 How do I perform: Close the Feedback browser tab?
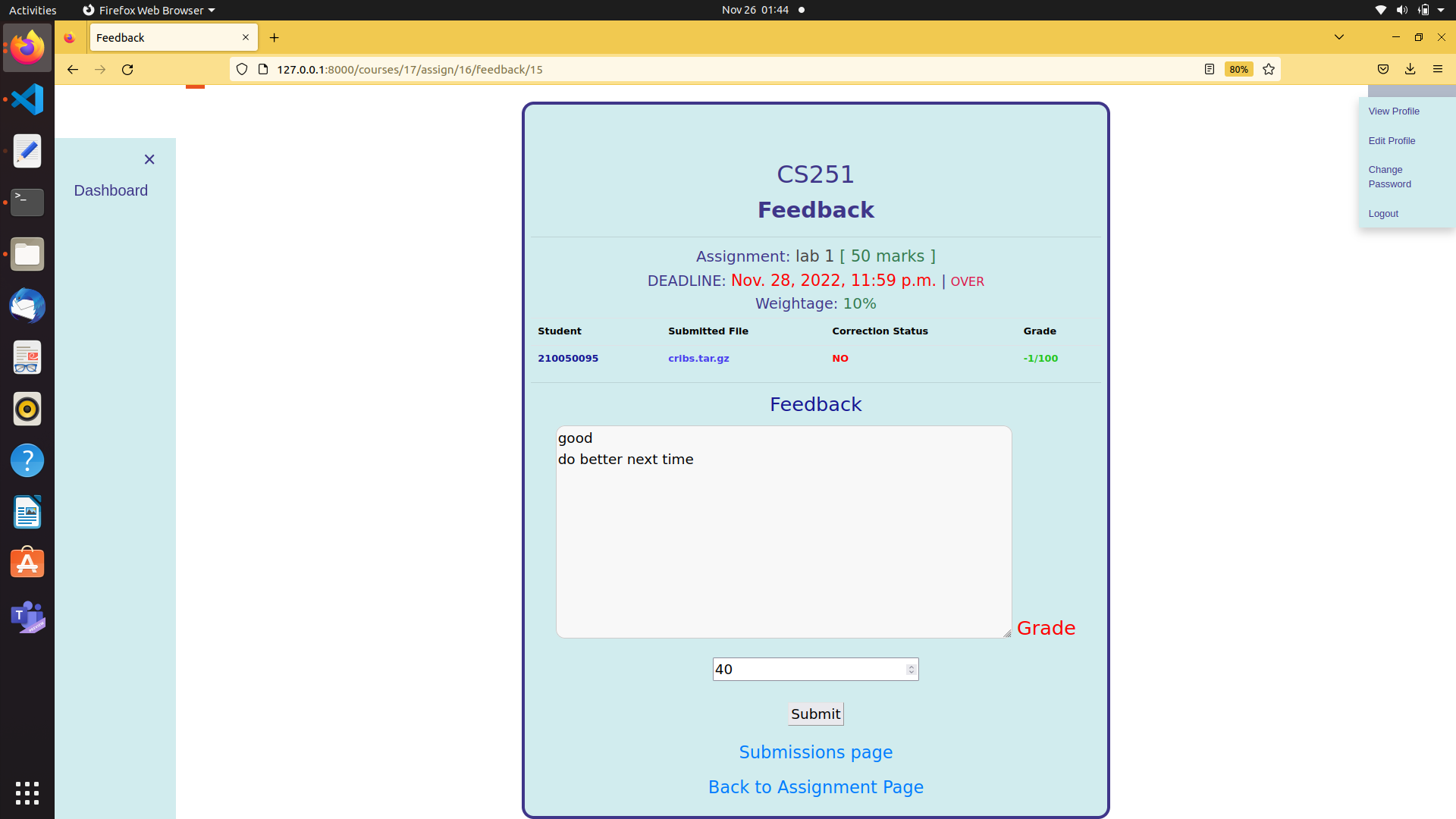246,37
